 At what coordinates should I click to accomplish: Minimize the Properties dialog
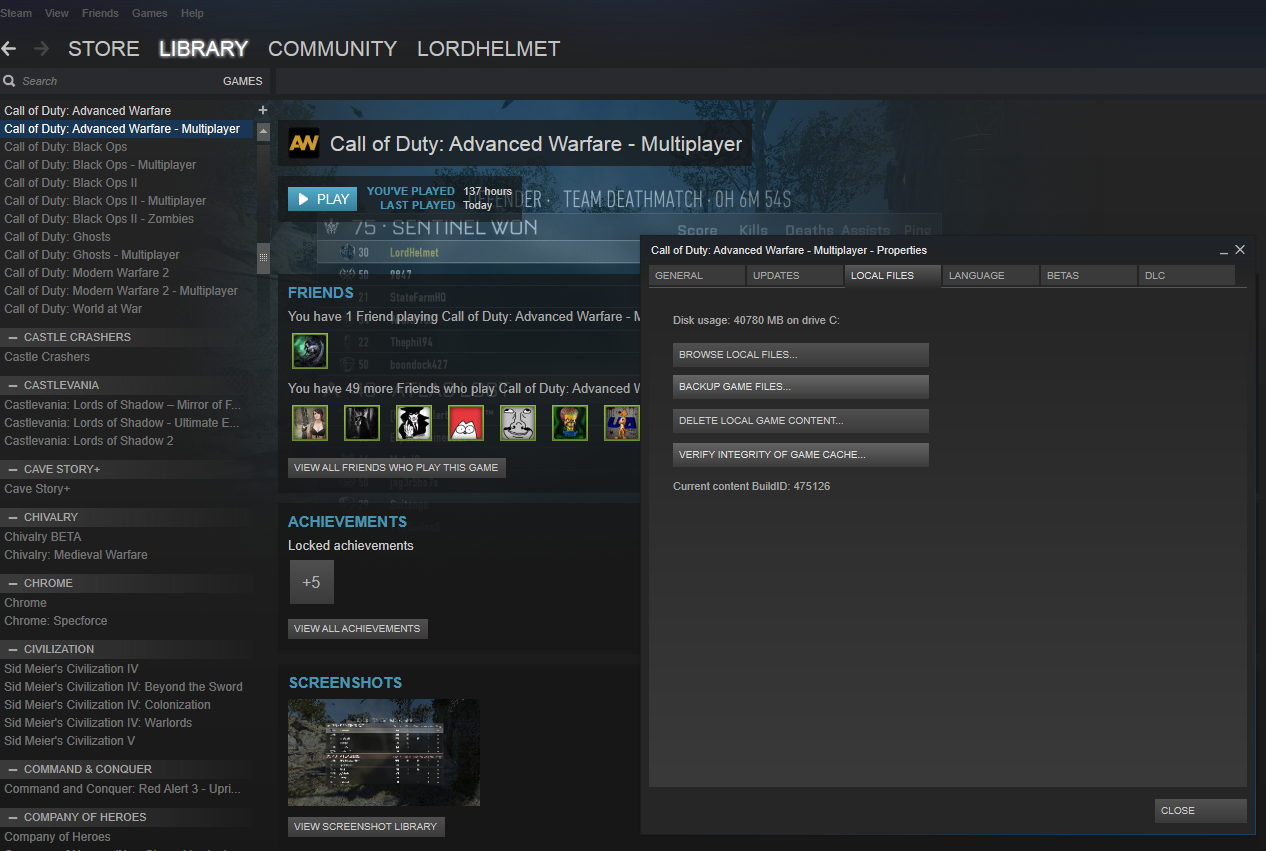(x=1223, y=251)
